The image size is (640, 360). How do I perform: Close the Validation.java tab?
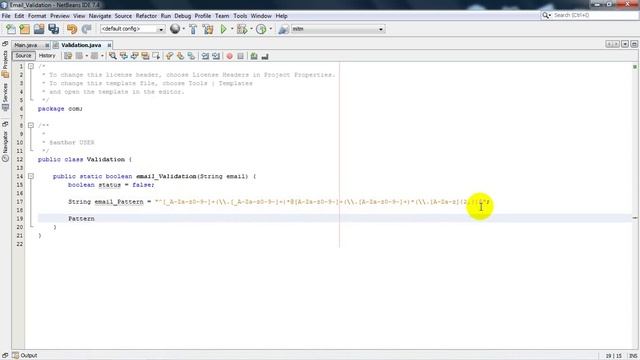[x=109, y=45]
